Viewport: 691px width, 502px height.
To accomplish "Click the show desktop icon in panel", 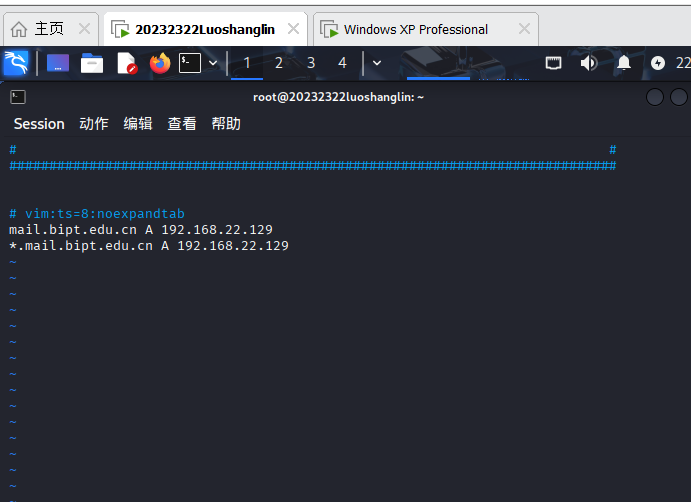I will point(58,63).
